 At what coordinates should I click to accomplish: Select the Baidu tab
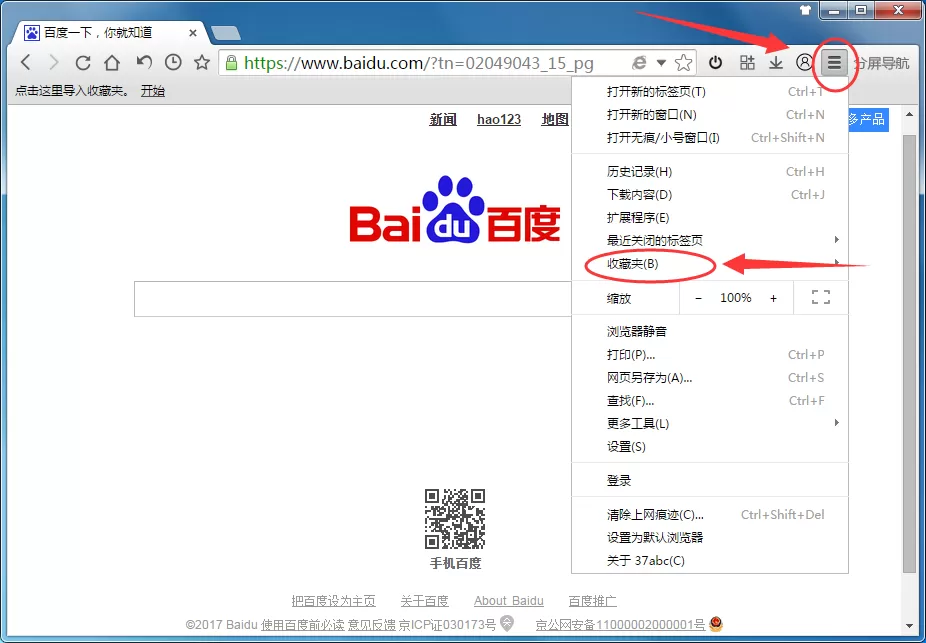109,32
